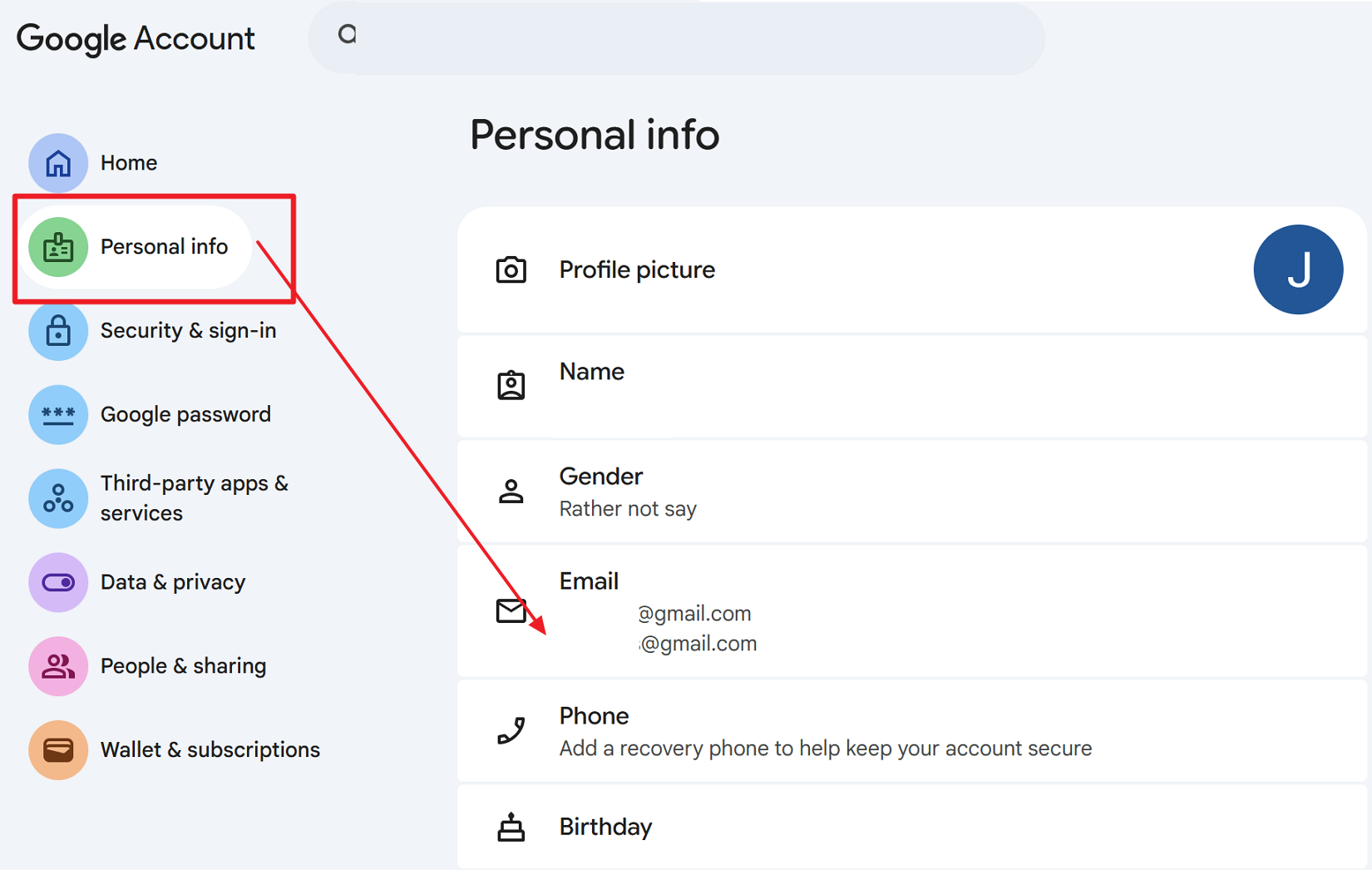This screenshot has height=870, width=1372.
Task: Click the Third-party apps & services icon
Action: click(x=58, y=498)
